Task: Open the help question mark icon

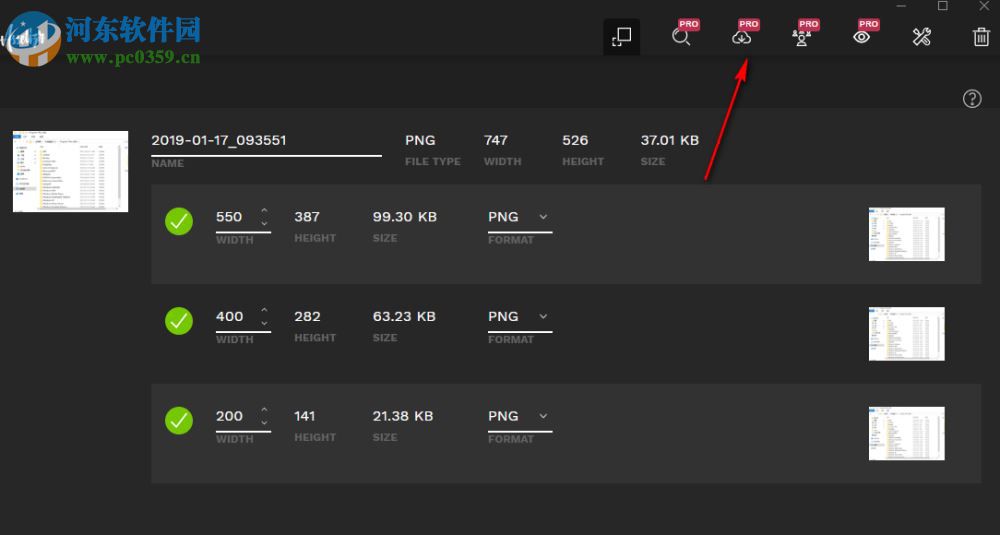Action: click(x=972, y=99)
